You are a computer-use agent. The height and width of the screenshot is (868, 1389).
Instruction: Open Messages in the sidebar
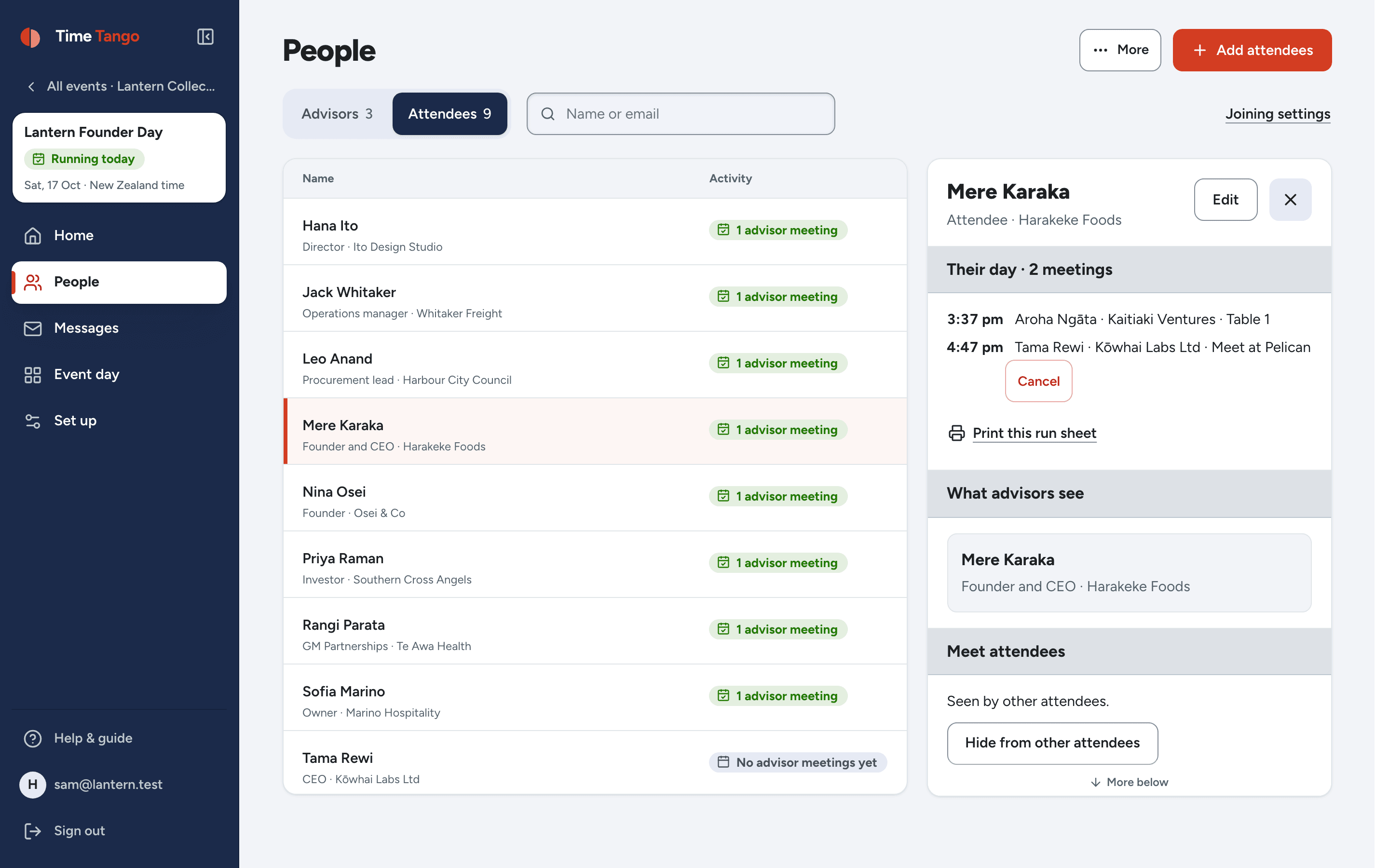(x=119, y=328)
